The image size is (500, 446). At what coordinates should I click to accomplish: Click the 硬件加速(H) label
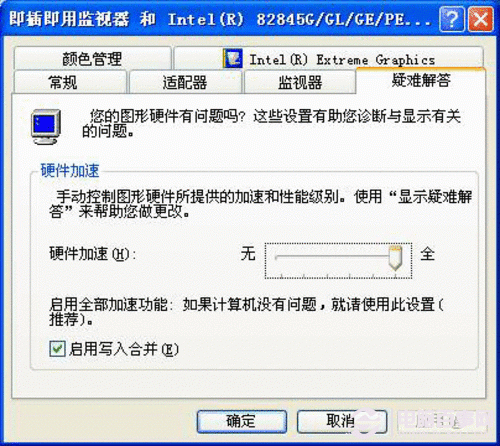click(93, 254)
